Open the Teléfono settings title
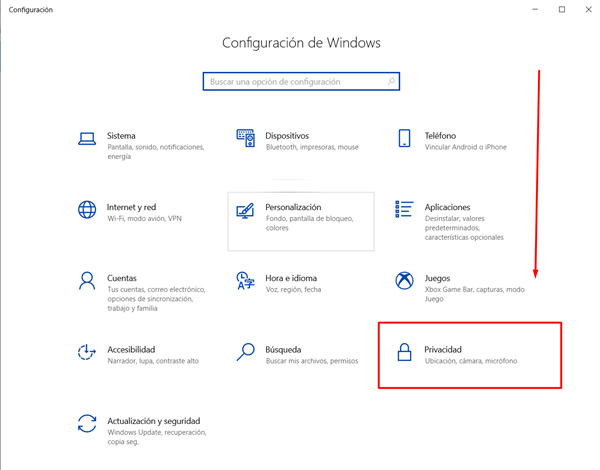Viewport: 600px width, 470px height. pos(440,136)
